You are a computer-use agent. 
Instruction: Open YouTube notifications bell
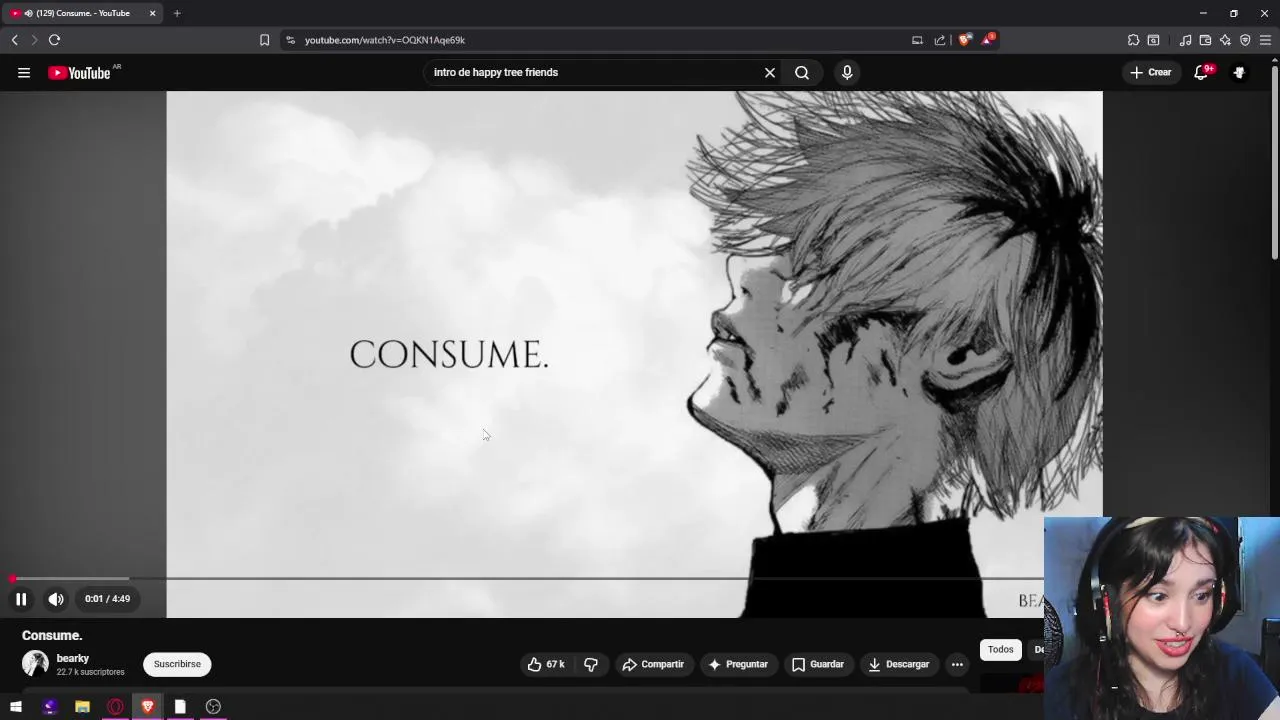tap(1202, 72)
